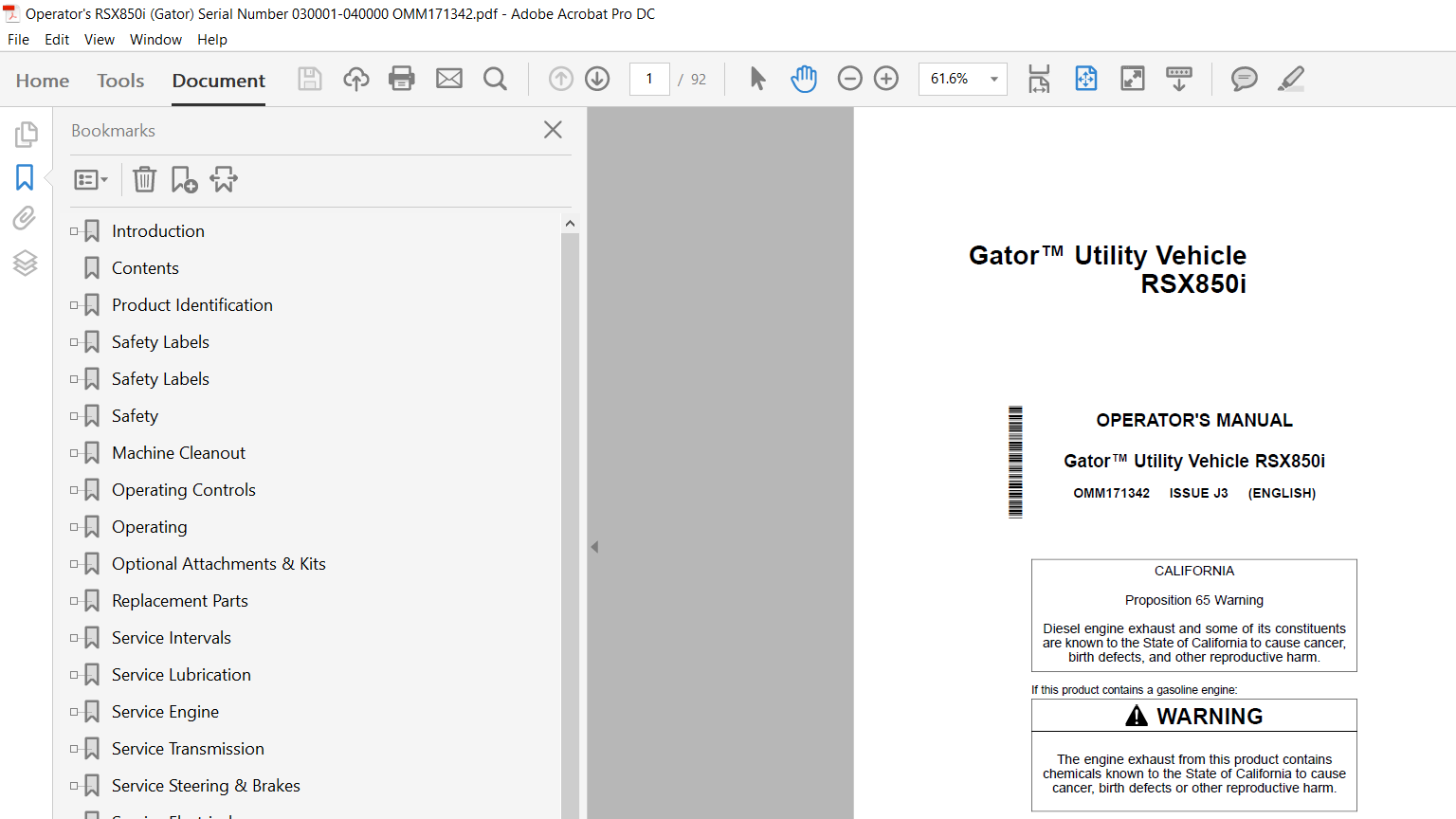This screenshot has width=1456, height=819.
Task: Go to Service Transmission bookmark
Action: tap(188, 749)
